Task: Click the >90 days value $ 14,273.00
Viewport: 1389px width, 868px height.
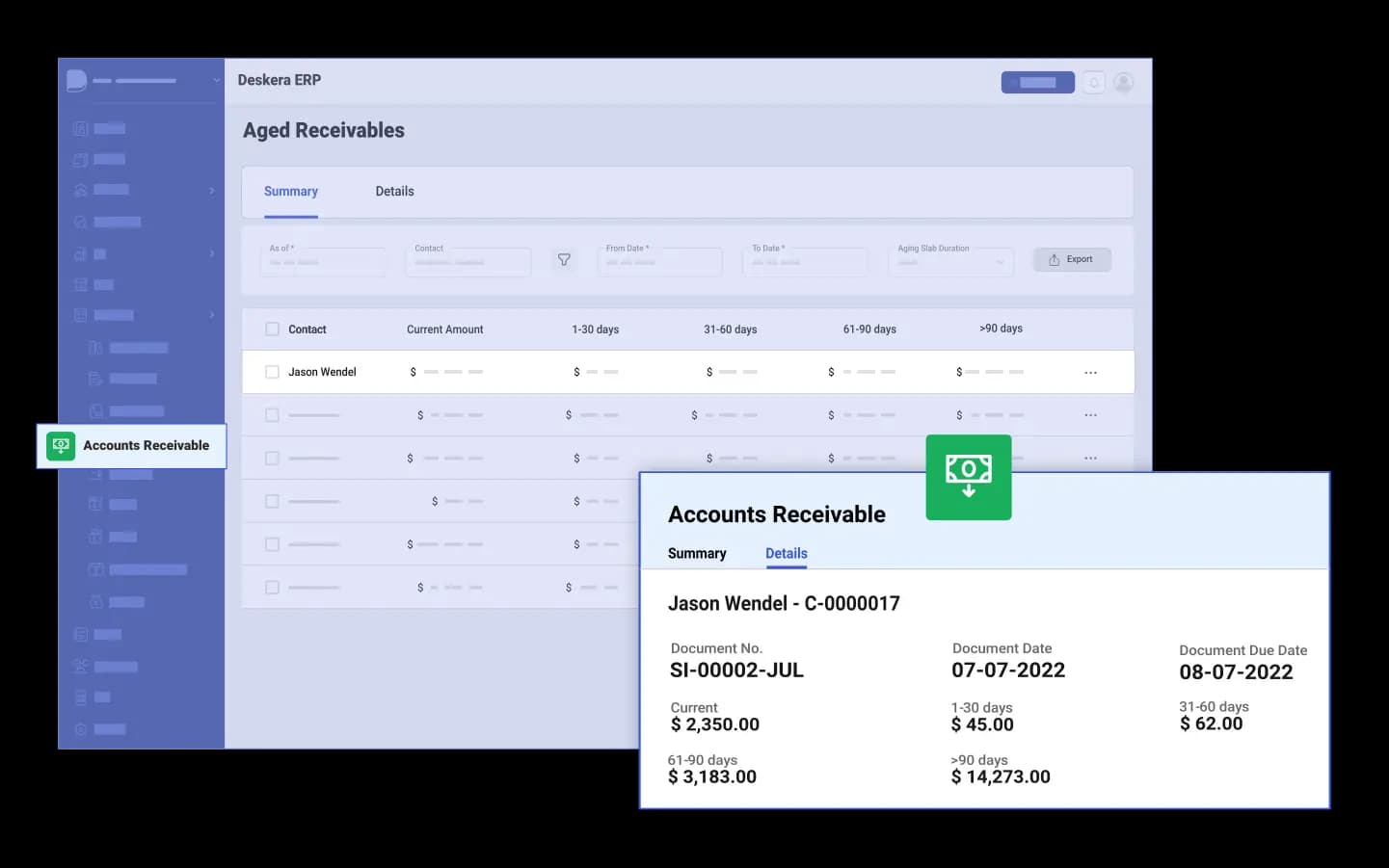Action: coord(1001,776)
